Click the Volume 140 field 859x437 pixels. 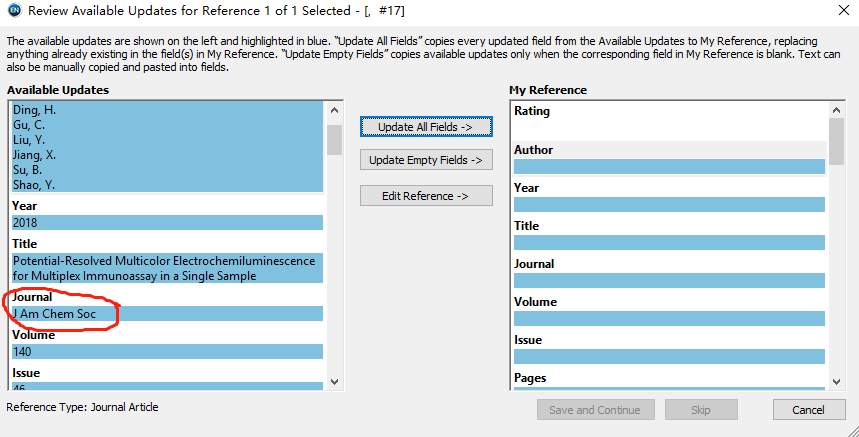click(x=167, y=352)
